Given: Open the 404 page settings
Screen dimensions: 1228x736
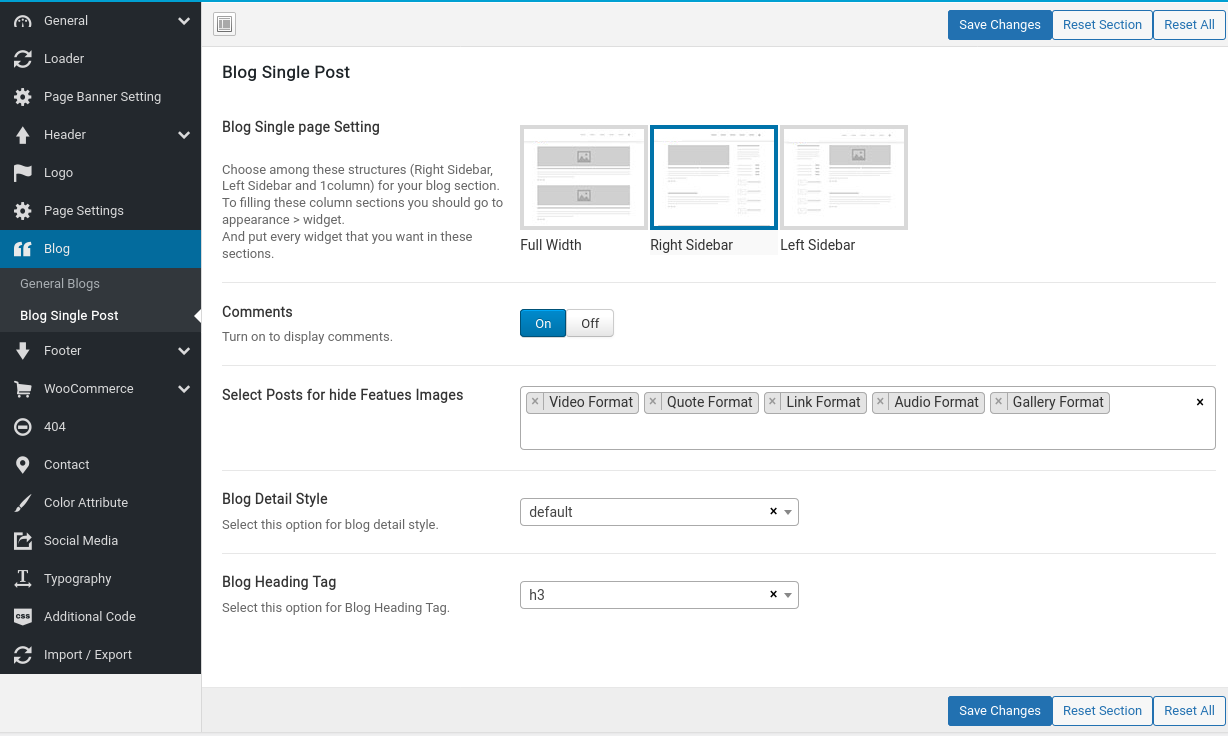Looking at the screenshot, I should pyautogui.click(x=100, y=427).
